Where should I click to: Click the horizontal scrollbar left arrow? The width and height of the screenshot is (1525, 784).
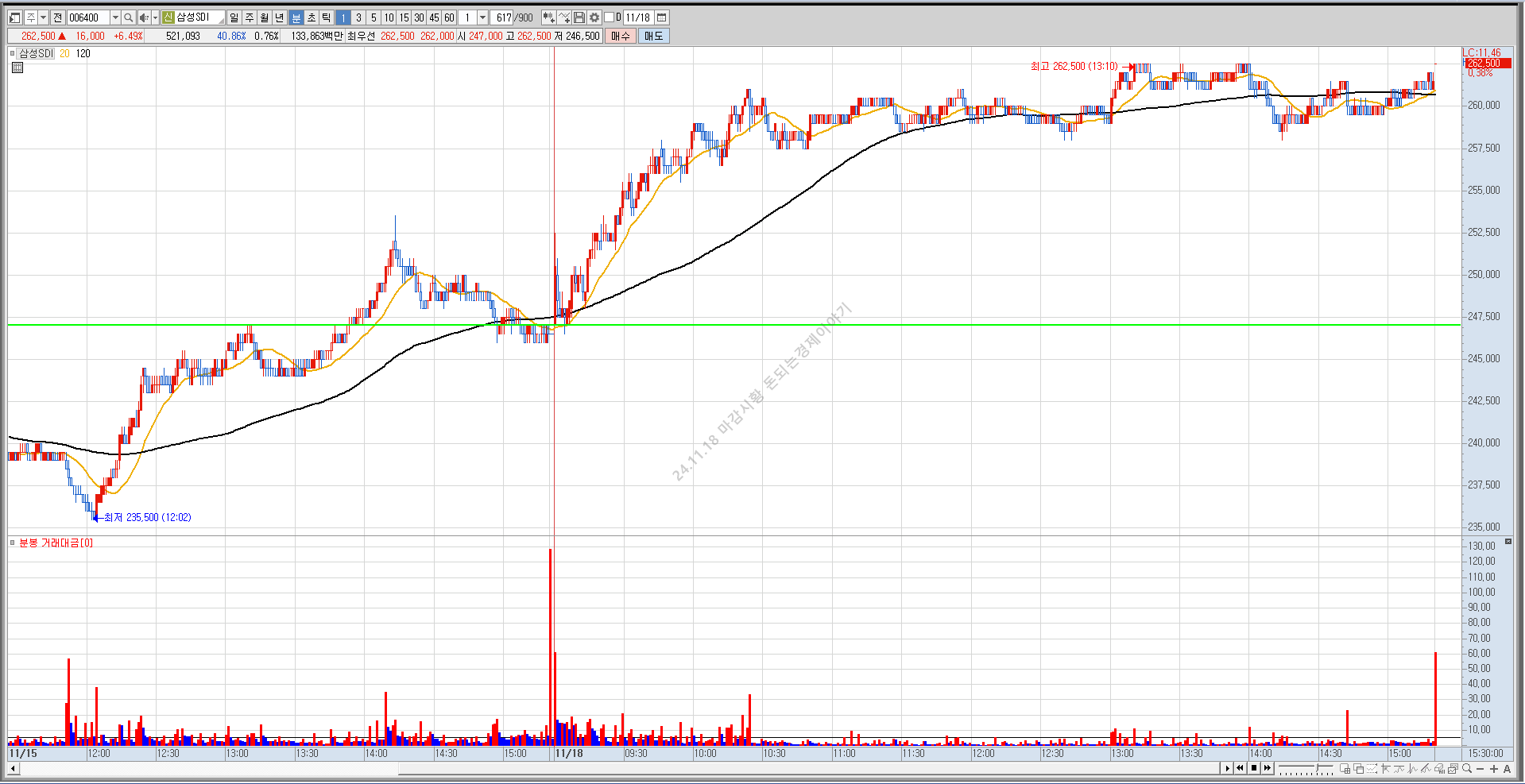coord(13,768)
